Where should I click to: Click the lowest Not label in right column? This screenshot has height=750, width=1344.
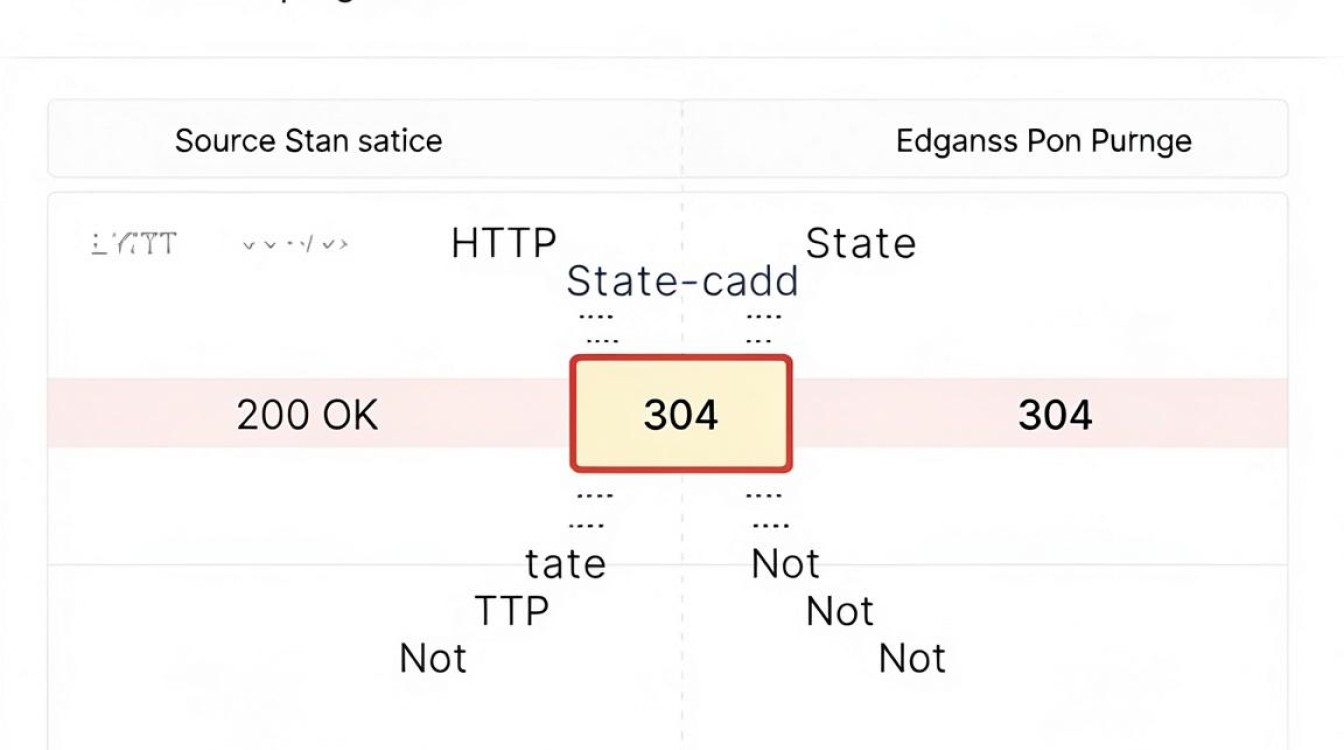[x=912, y=658]
